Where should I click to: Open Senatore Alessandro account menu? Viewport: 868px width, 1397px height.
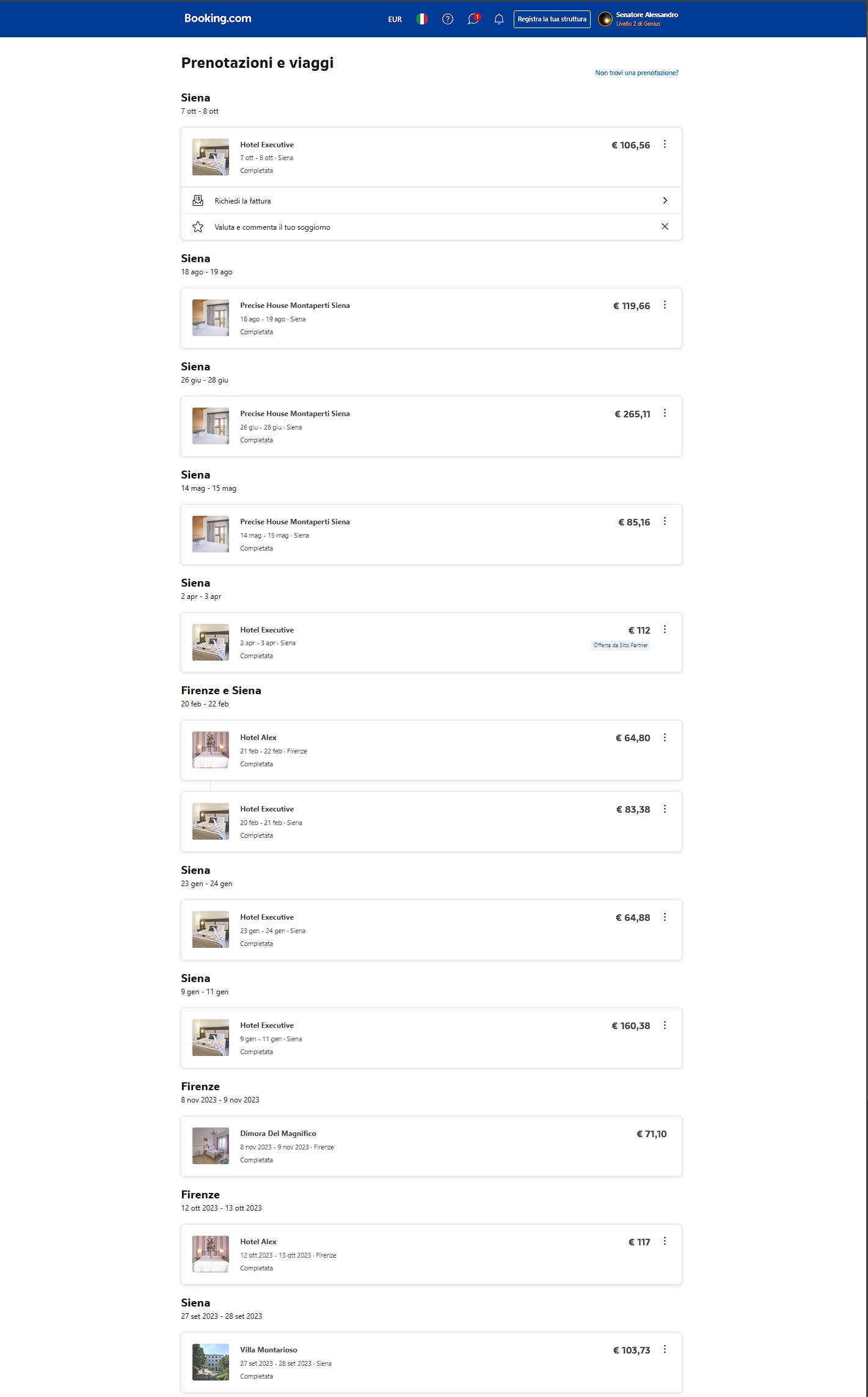click(638, 19)
